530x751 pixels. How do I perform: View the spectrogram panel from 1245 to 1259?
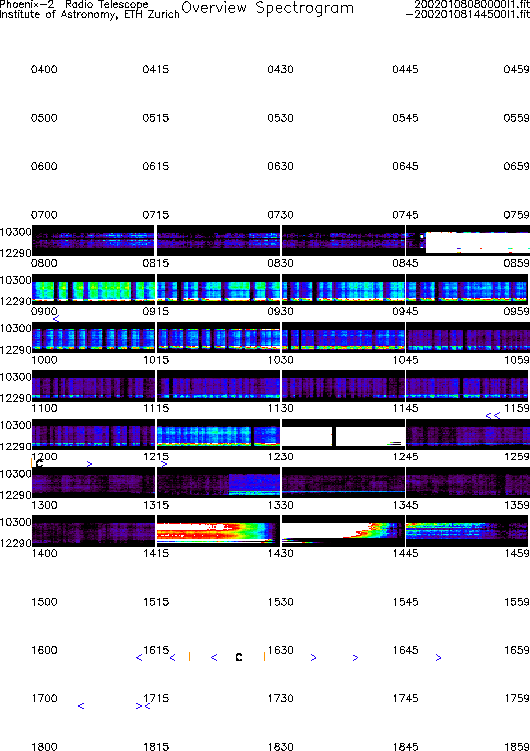pos(468,482)
